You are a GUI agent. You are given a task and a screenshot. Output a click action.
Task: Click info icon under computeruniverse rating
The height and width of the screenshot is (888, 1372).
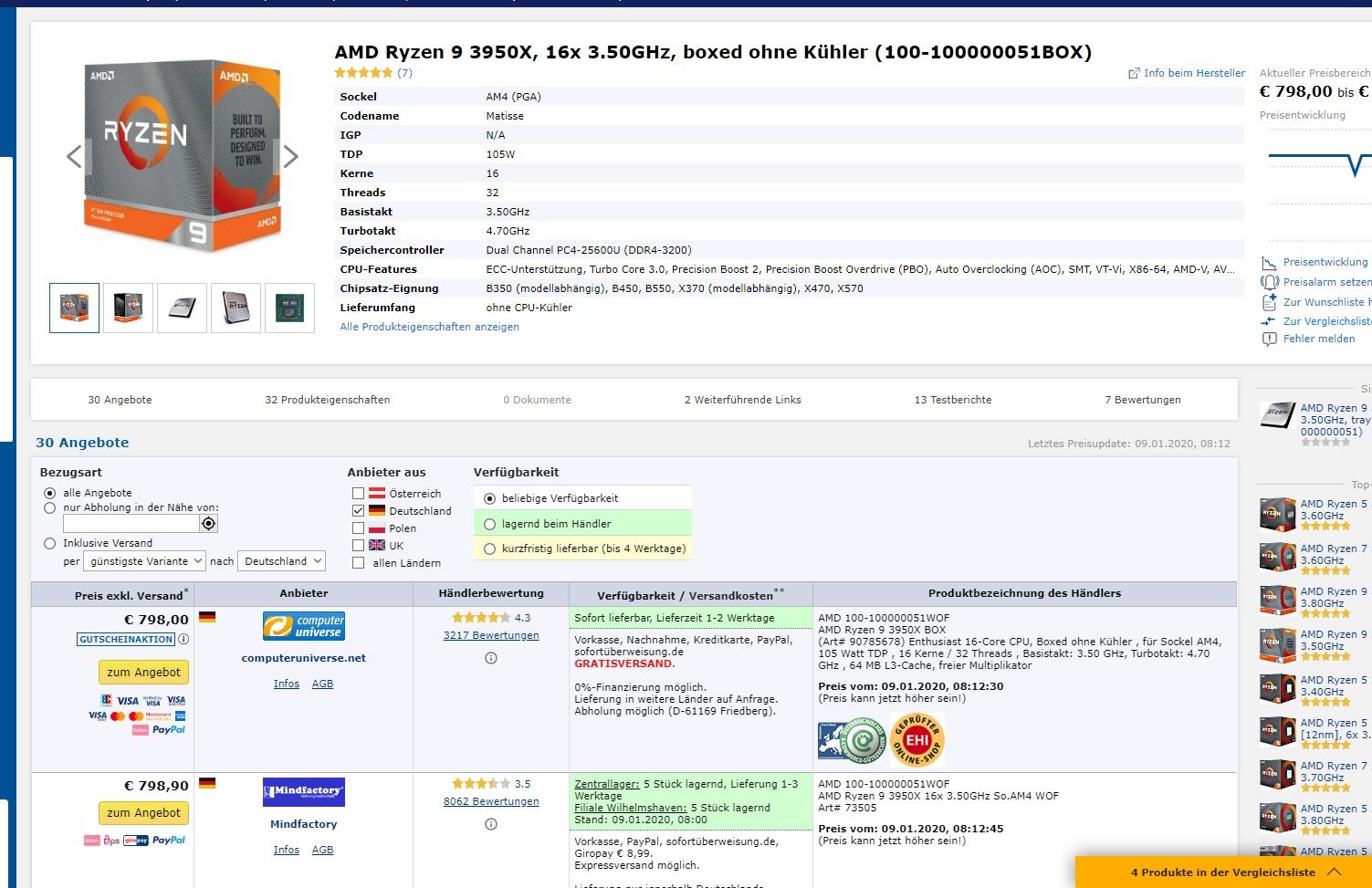click(x=491, y=658)
